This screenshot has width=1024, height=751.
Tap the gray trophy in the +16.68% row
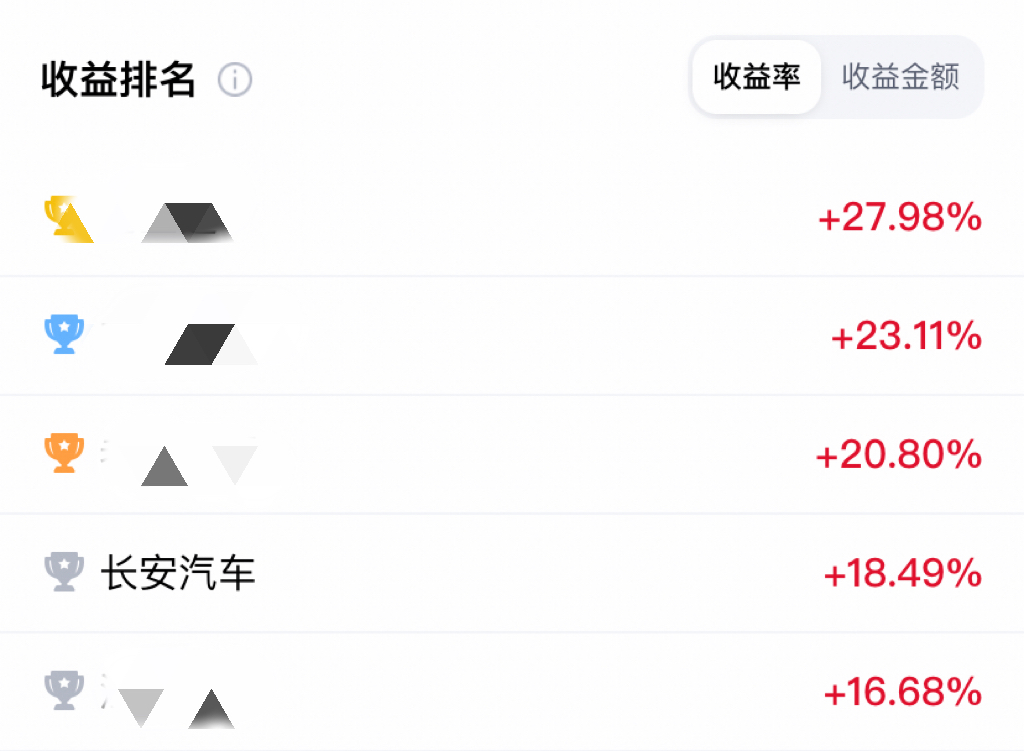click(x=65, y=691)
